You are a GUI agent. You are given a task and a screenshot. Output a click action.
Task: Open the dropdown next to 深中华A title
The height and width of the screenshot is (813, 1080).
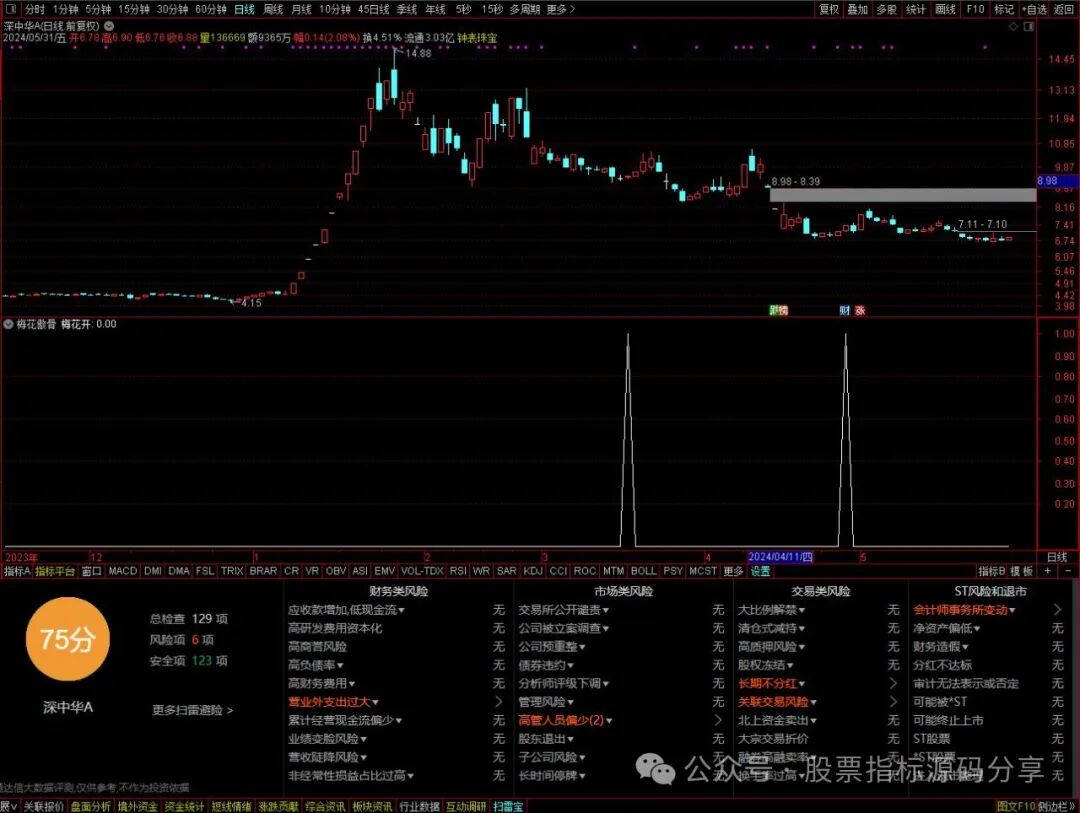pos(109,25)
